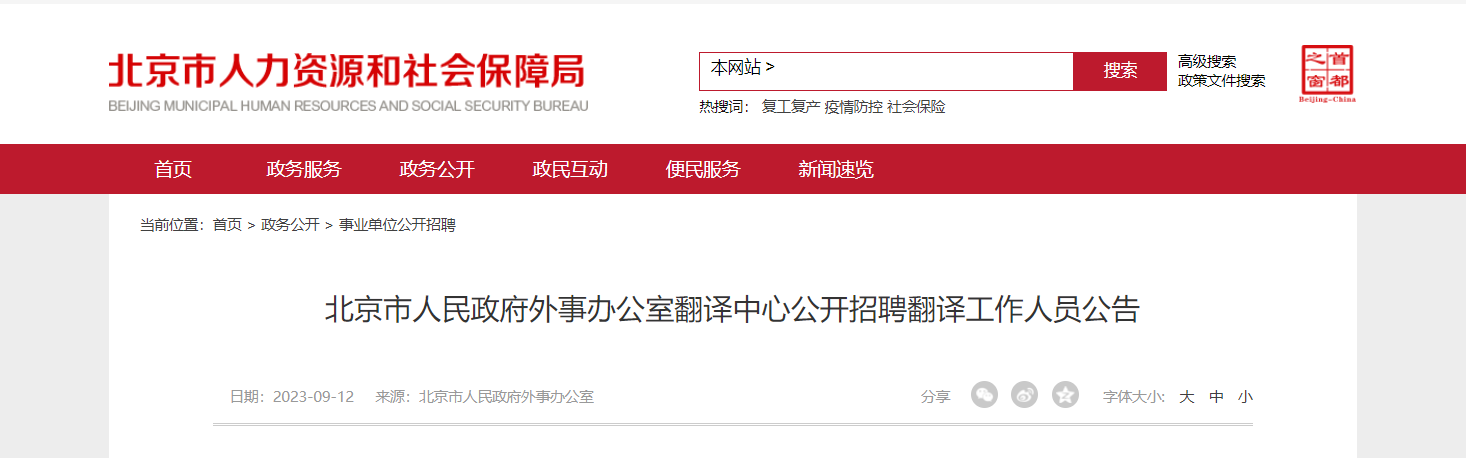The height and width of the screenshot is (458, 1466).
Task: Set font size to 小
Action: (x=1245, y=397)
